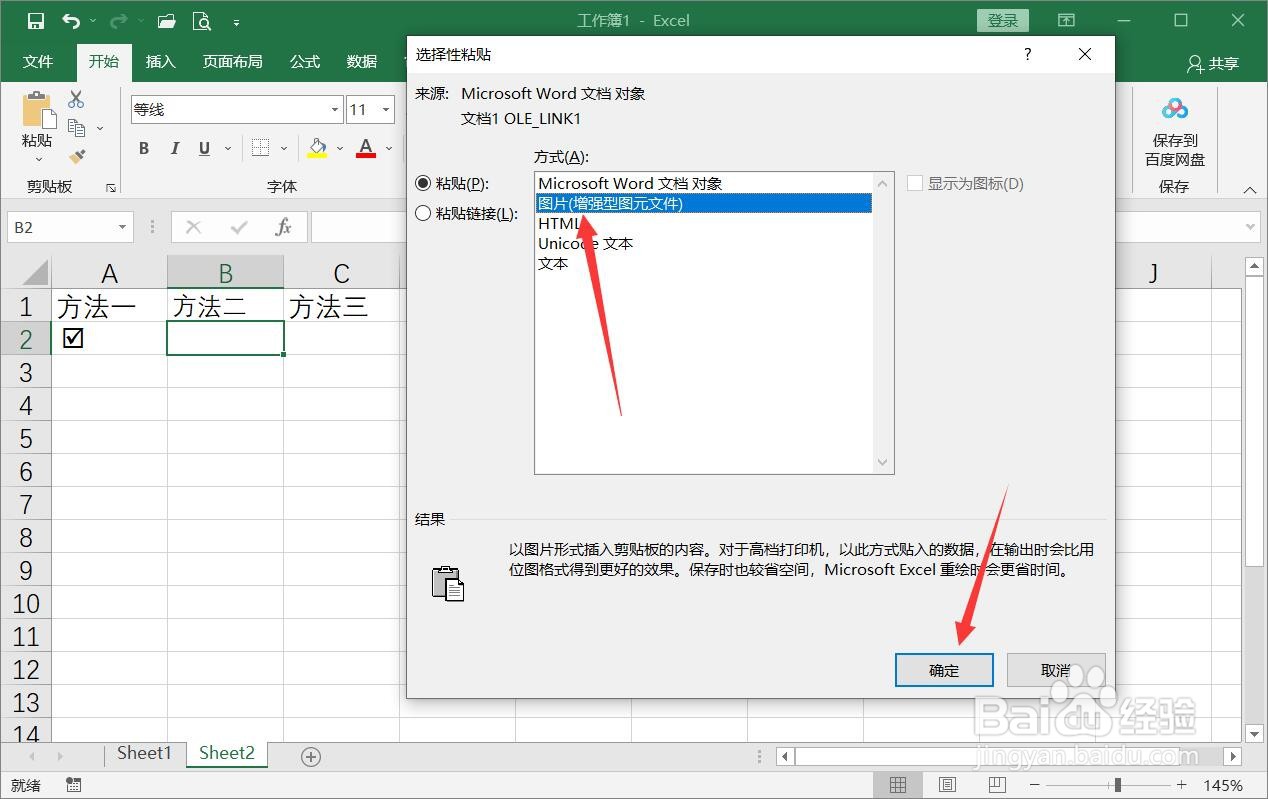Select Microsoft Word 文档 对象 in list

point(703,183)
